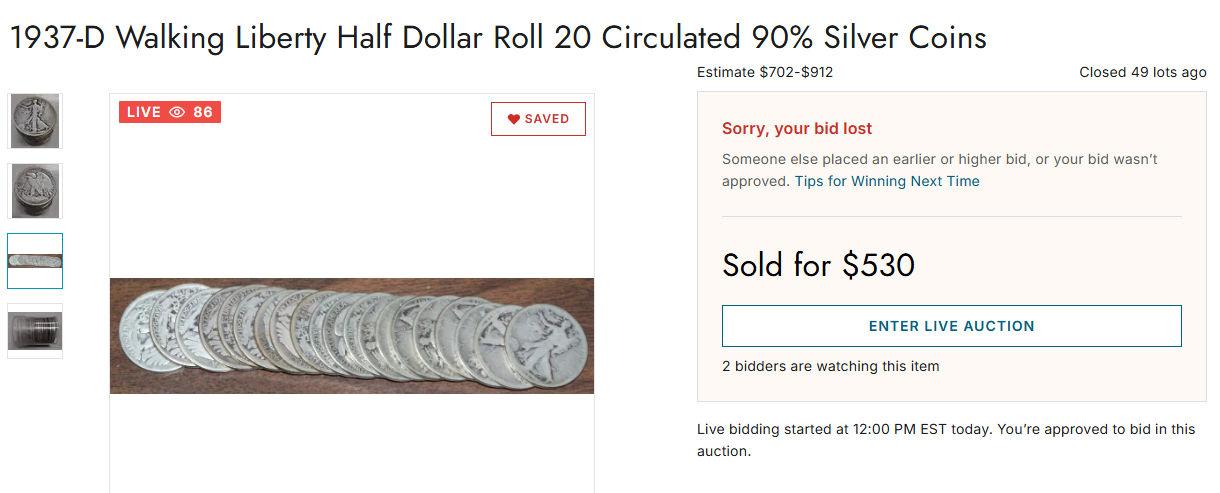Click the rightmost coin in main photo
Image resolution: width=1220 pixels, height=493 pixels.
click(x=546, y=345)
